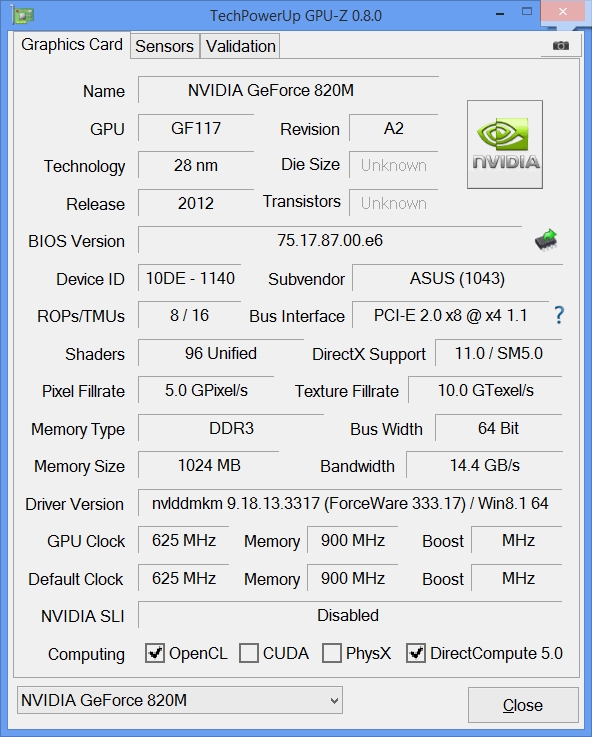
Task: Click the NVIDIA logo image
Action: (505, 144)
